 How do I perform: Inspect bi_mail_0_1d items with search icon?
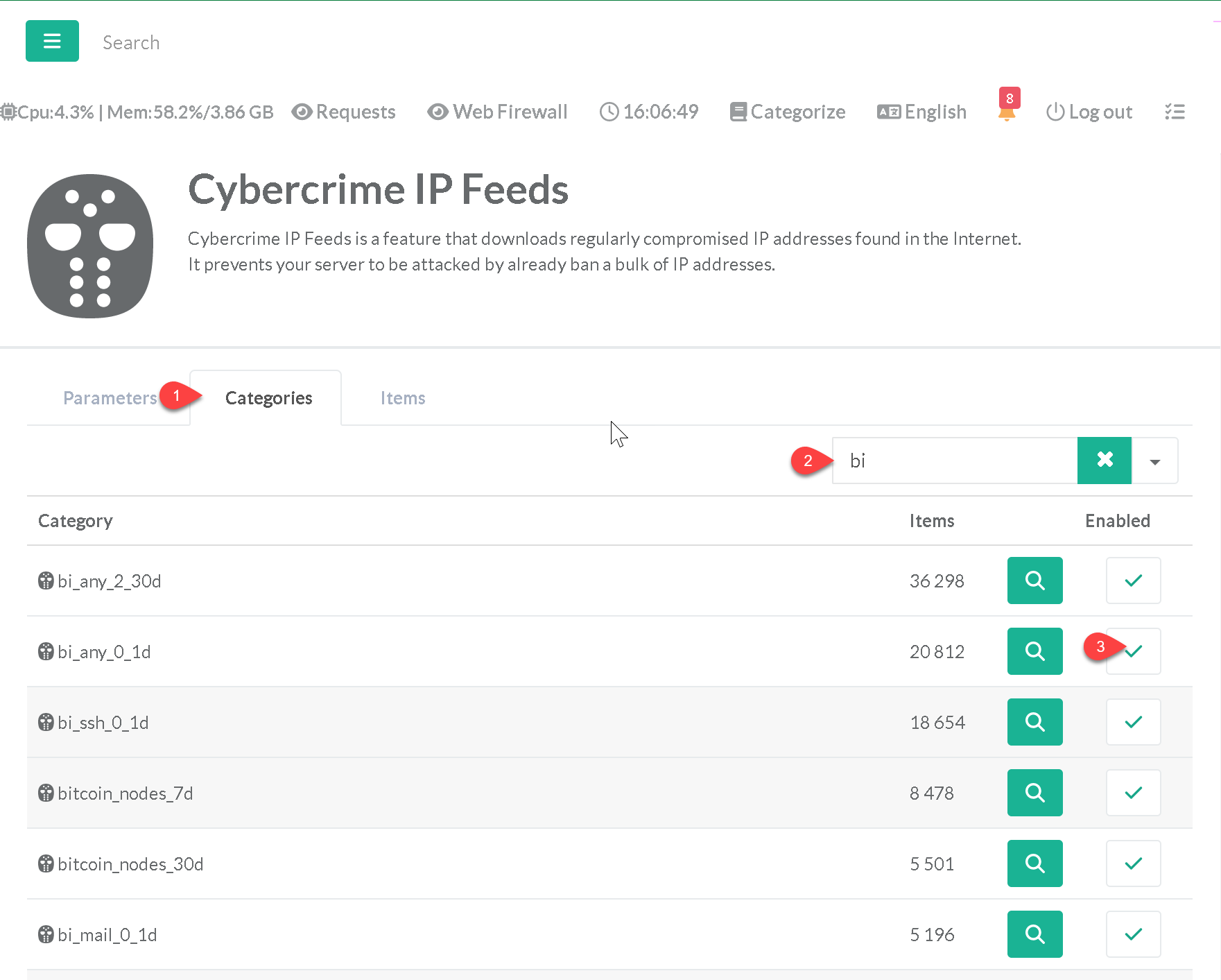pyautogui.click(x=1034, y=934)
